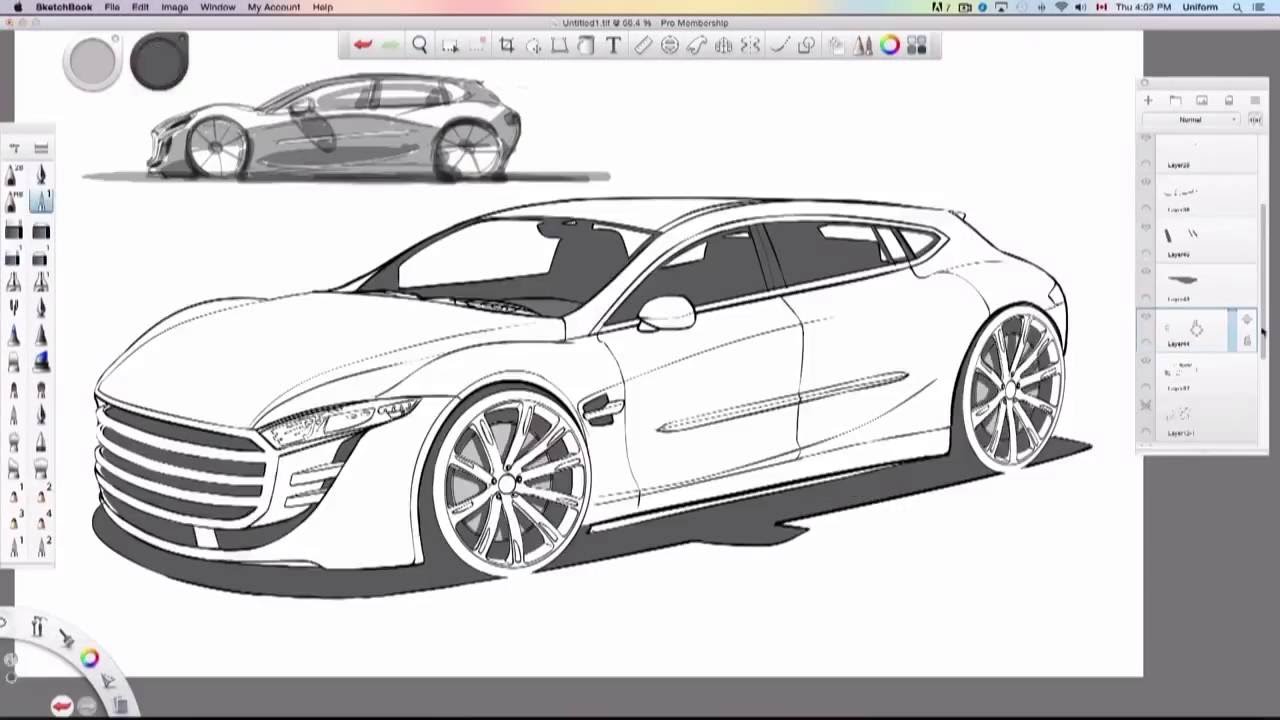Open the Image menu
This screenshot has height=720, width=1280.
tap(174, 7)
